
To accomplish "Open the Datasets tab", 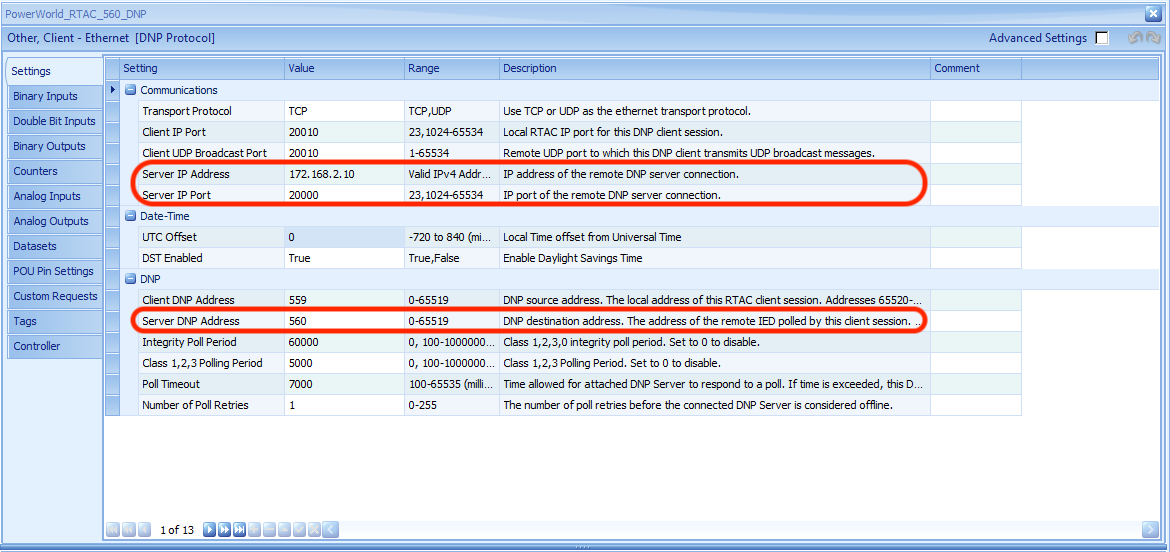I will [x=55, y=246].
